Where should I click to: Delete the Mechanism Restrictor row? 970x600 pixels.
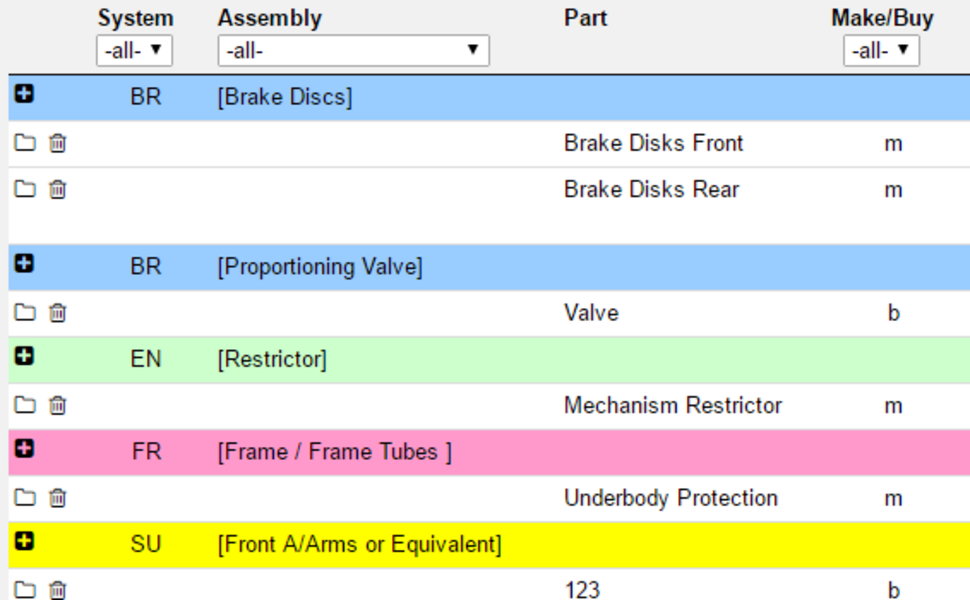(x=58, y=406)
